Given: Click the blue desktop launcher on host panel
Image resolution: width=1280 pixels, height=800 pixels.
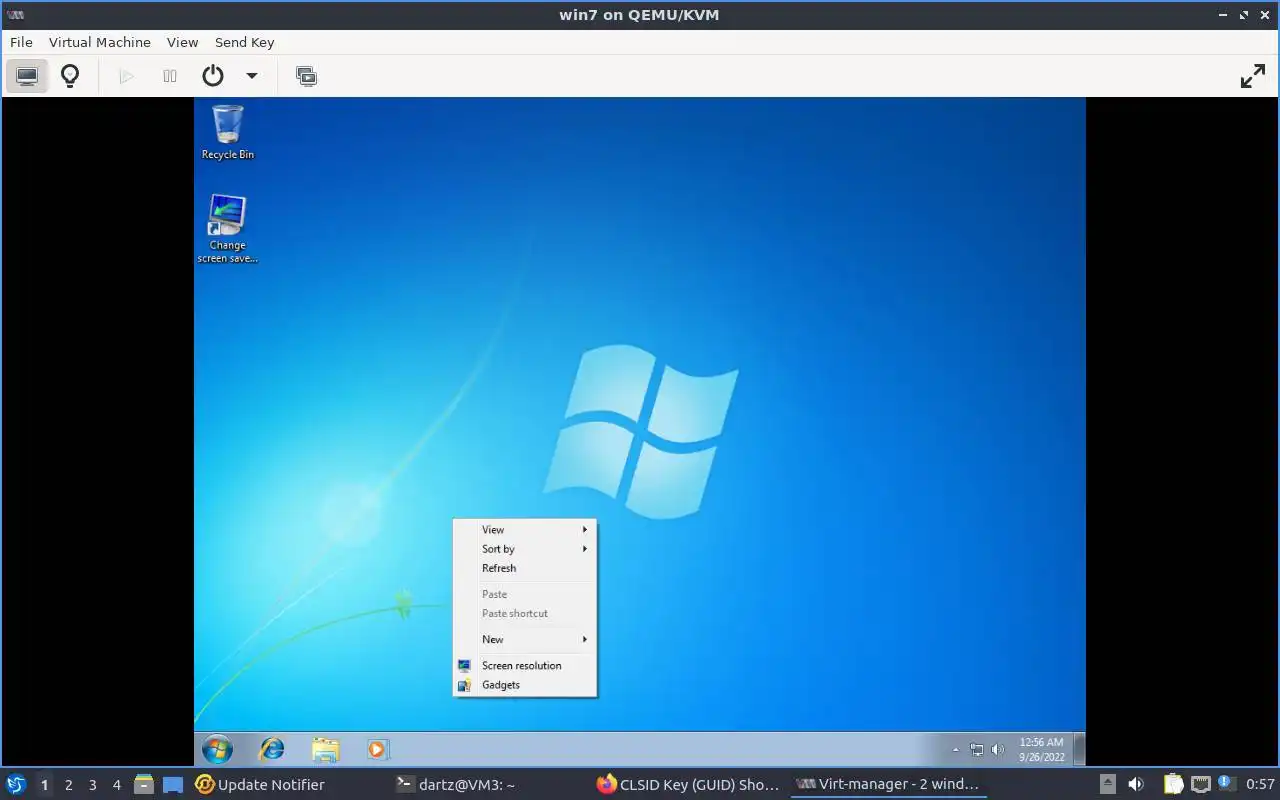Looking at the screenshot, I should pos(173,785).
